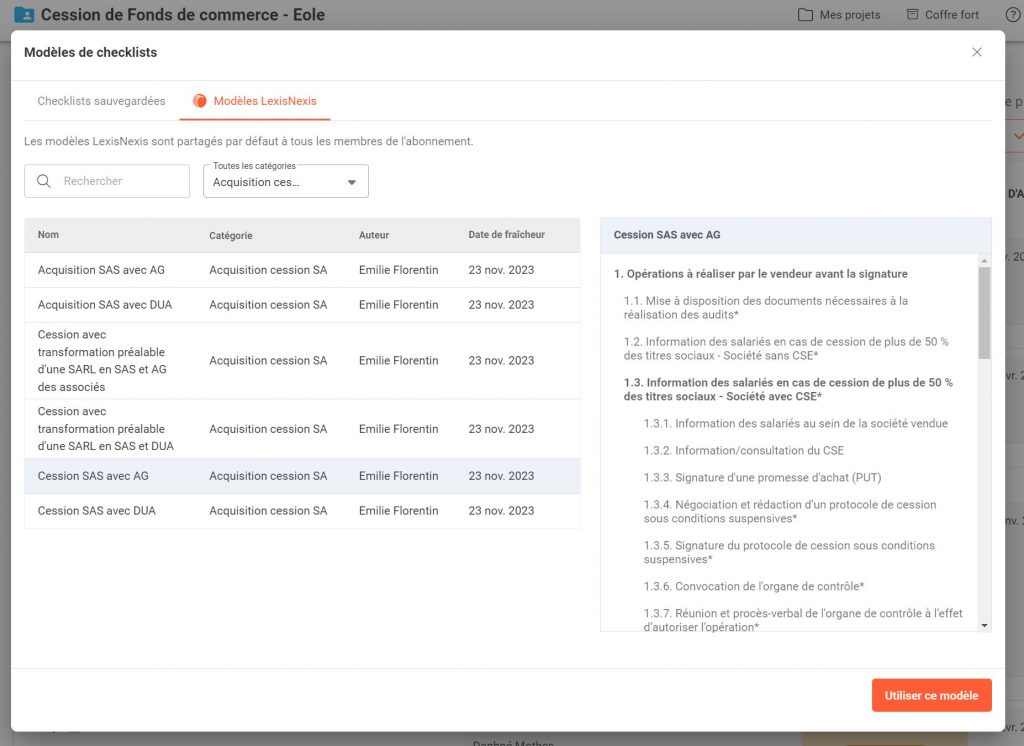Click item 1.1 Mise à disposition des documents

click(765, 308)
